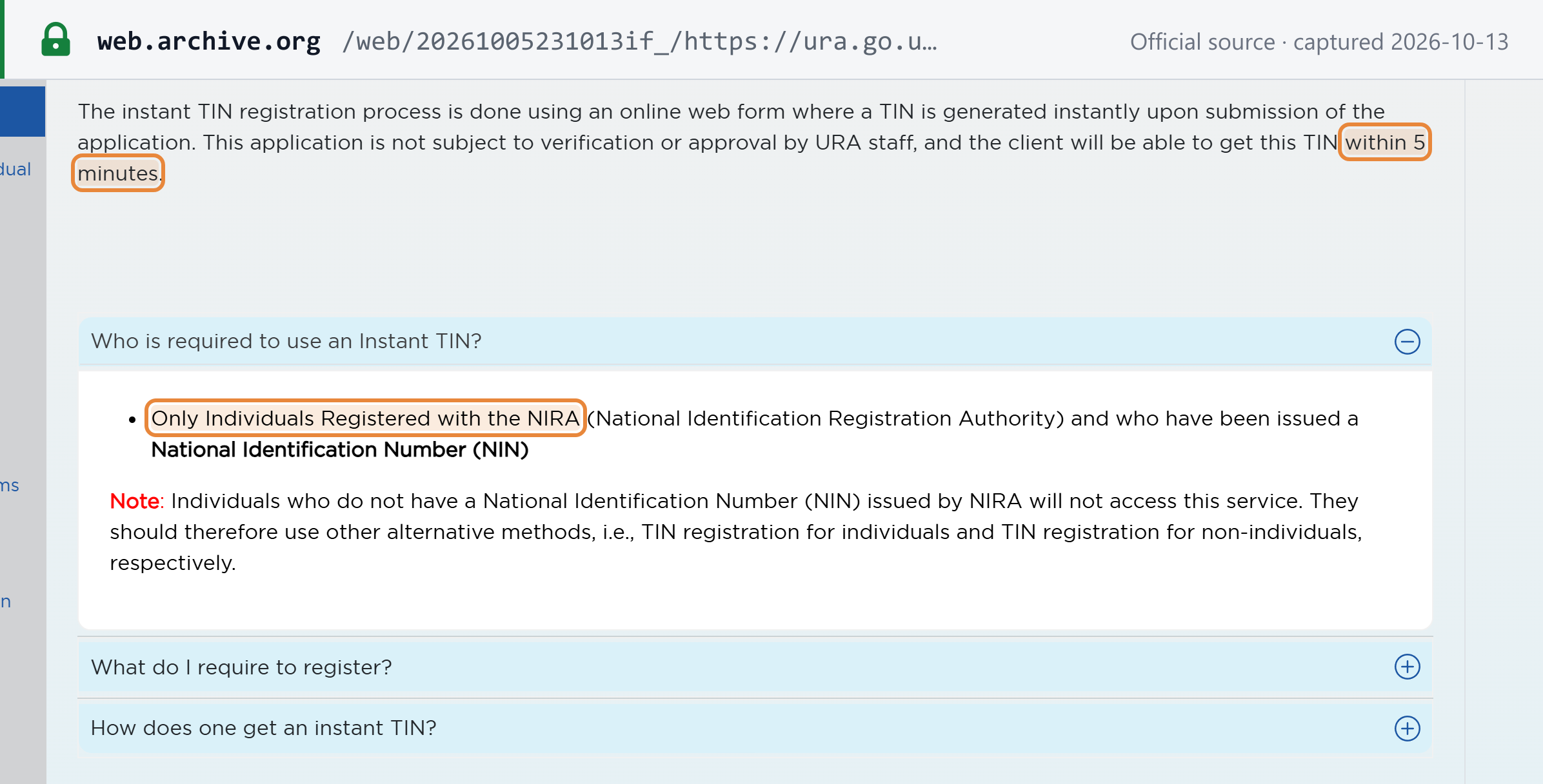Viewport: 1543px width, 784px height.
Task: Collapse 'Who is required to use an Instant TIN?'
Action: click(x=755, y=341)
